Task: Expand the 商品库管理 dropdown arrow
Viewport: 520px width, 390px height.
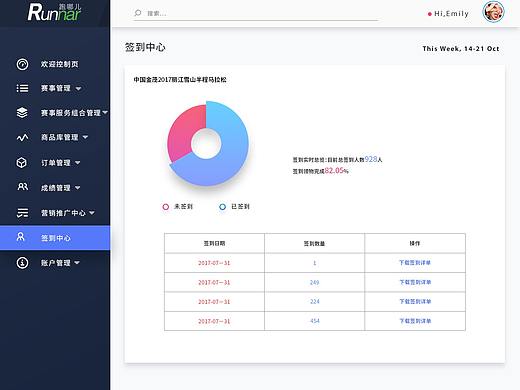Action: (x=85, y=137)
